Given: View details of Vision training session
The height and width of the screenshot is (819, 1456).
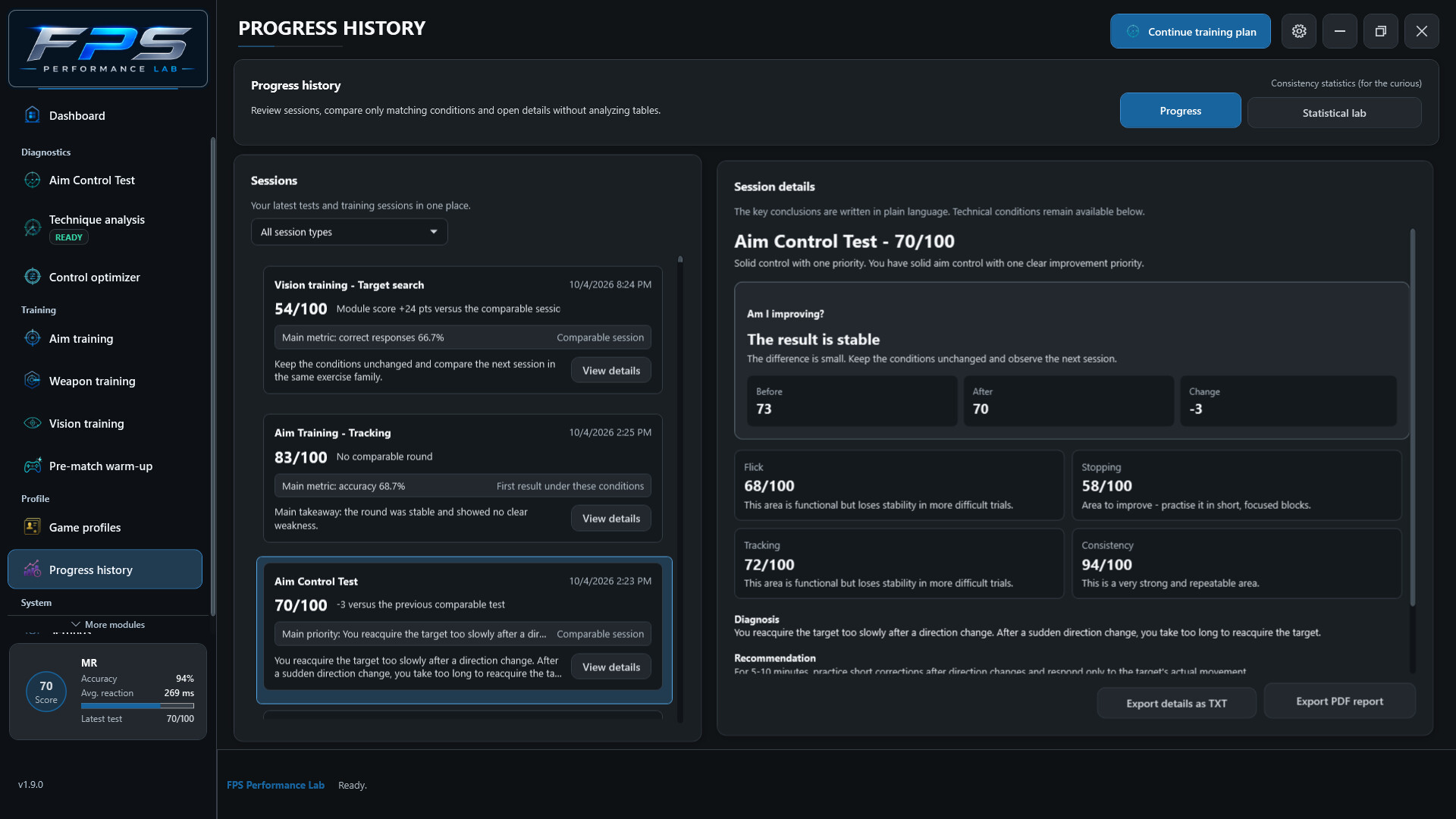Looking at the screenshot, I should [610, 370].
